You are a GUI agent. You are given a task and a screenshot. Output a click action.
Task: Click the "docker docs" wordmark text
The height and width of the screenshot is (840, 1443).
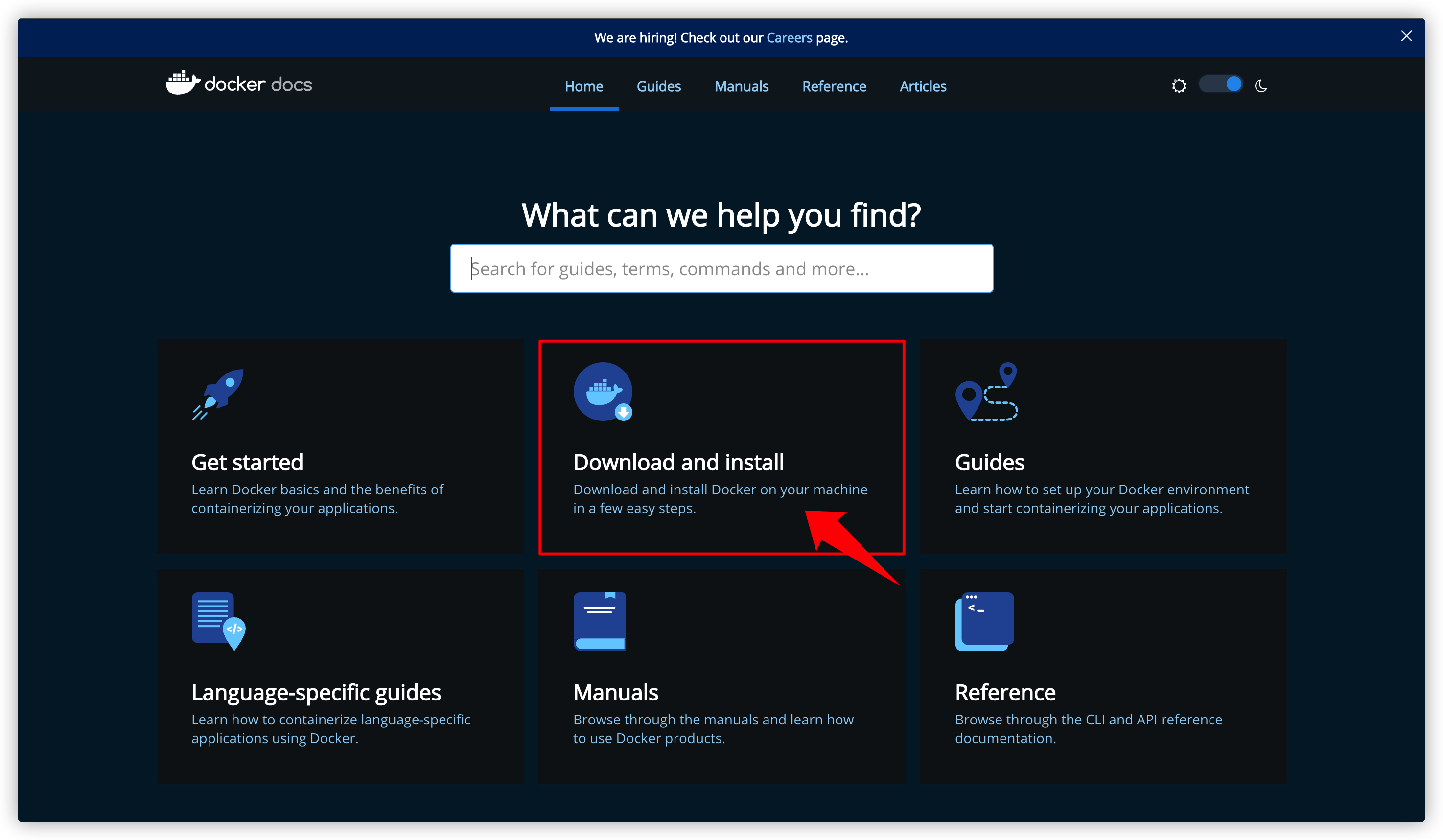point(258,85)
